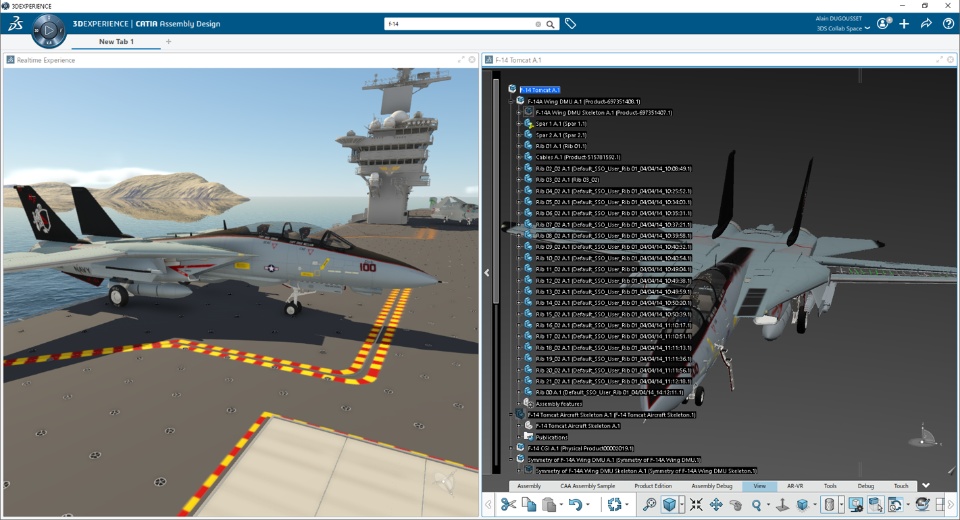Open the compass play button

[x=48, y=31]
